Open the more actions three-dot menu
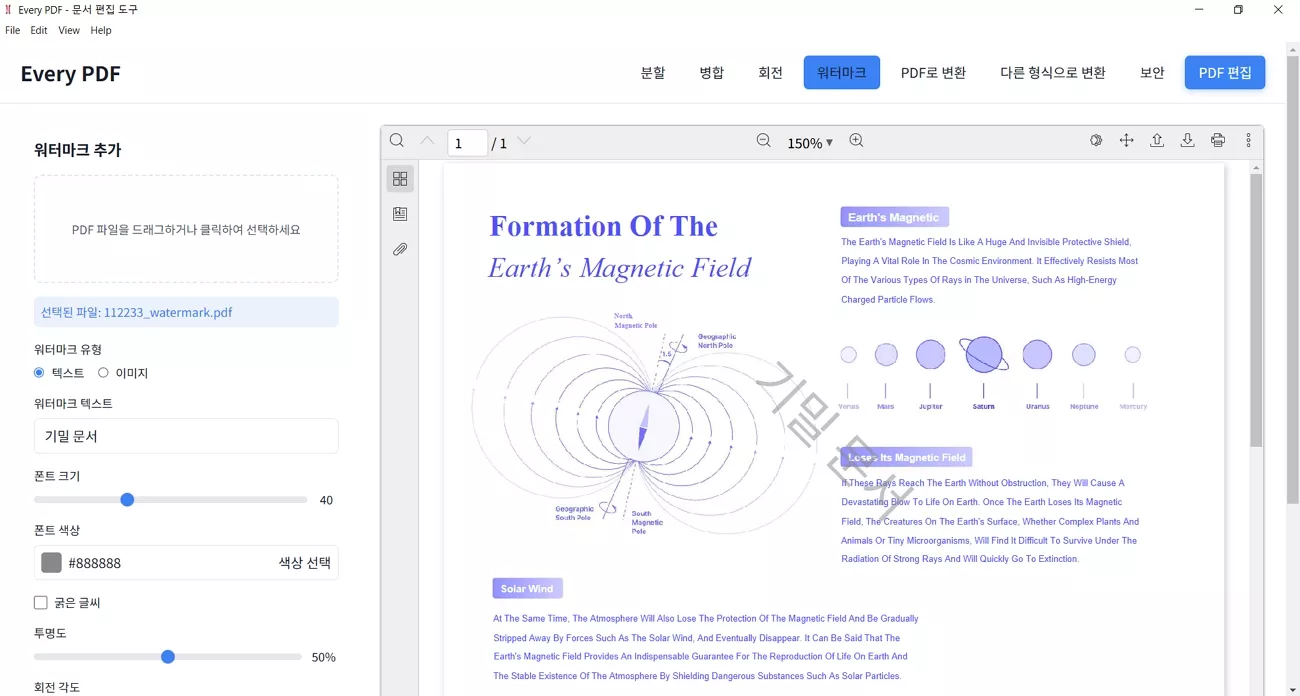Image resolution: width=1300 pixels, height=696 pixels. [1248, 141]
